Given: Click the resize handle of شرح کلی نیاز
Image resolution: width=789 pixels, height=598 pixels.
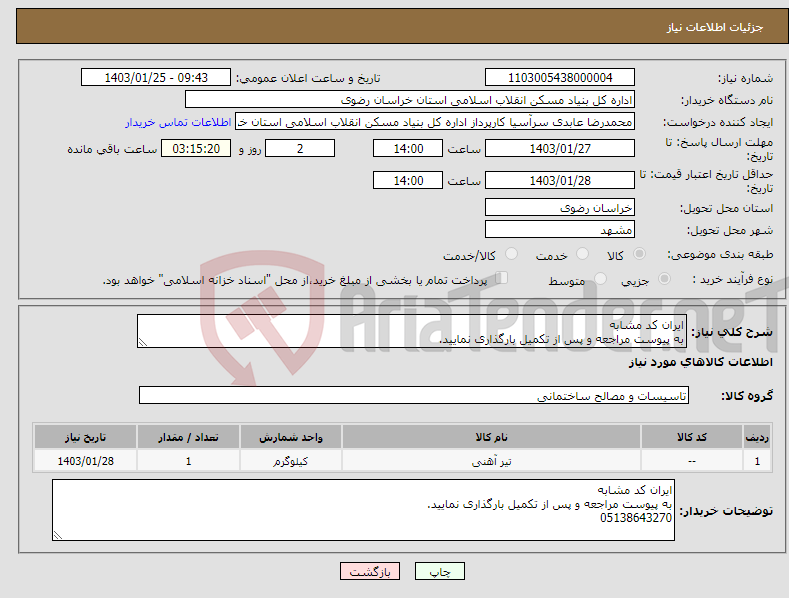Looking at the screenshot, I should point(143,342).
